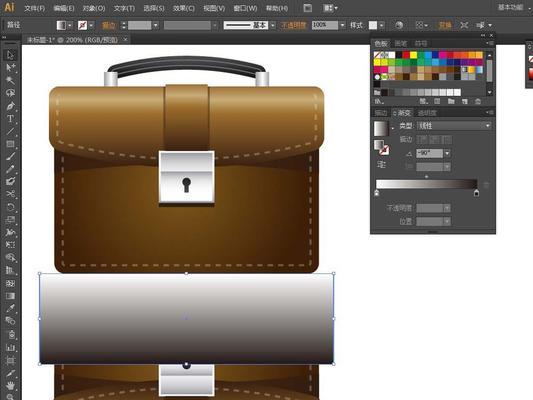The height and width of the screenshot is (400, 533).
Task: Choose the Hand tool
Action: (10, 386)
